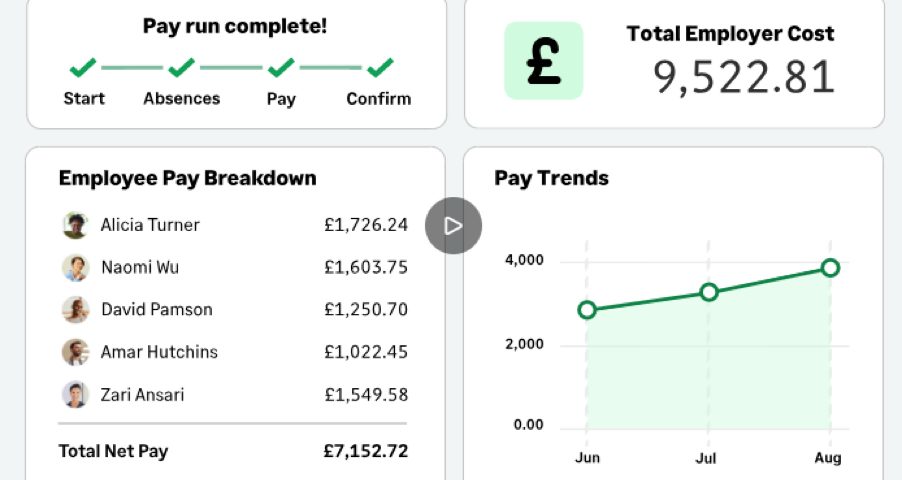Select David Pamson's profile picture
Screen dimensions: 902x480
click(75, 310)
